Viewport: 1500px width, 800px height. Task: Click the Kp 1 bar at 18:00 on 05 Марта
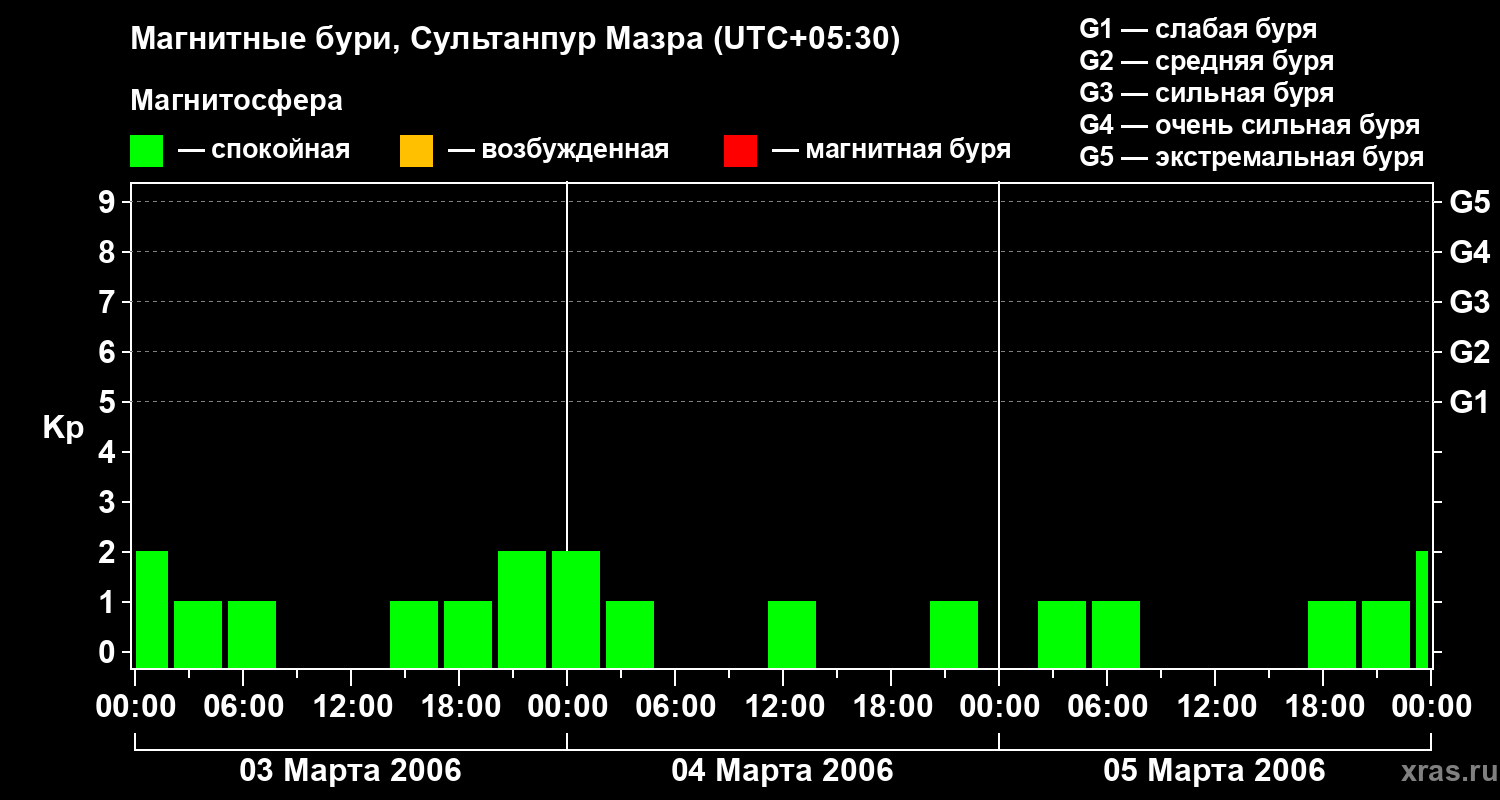click(1332, 634)
